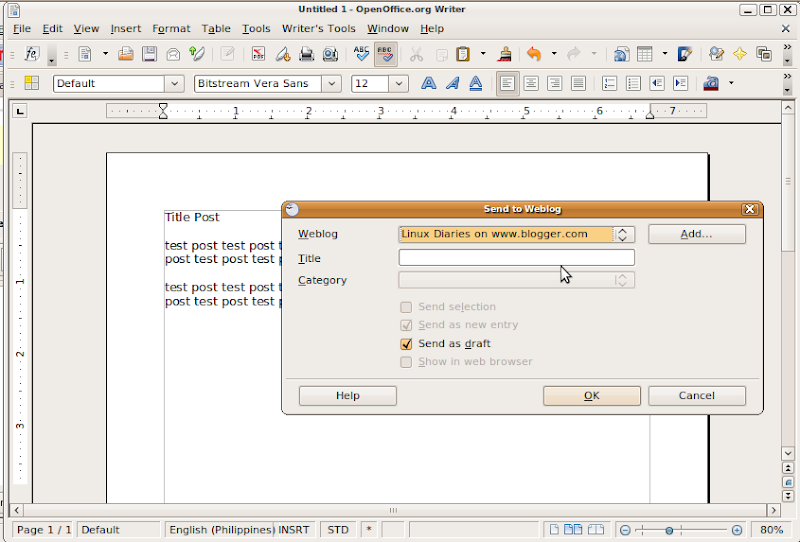This screenshot has height=542, width=800.
Task: Open the font size dropdown
Action: (x=399, y=84)
